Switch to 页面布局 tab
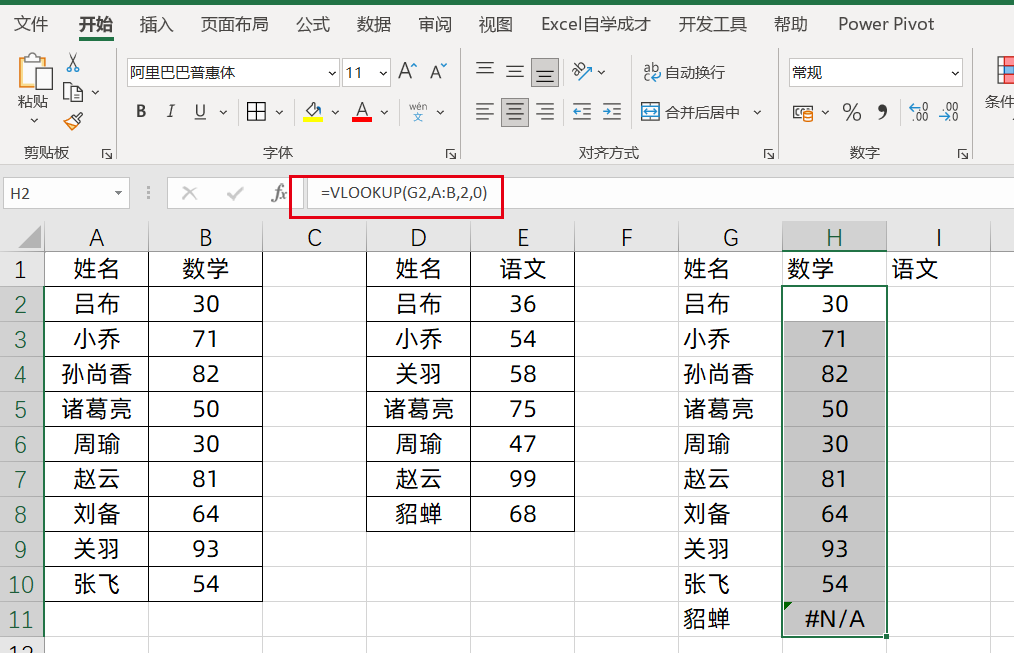Image resolution: width=1014 pixels, height=653 pixels. (234, 25)
